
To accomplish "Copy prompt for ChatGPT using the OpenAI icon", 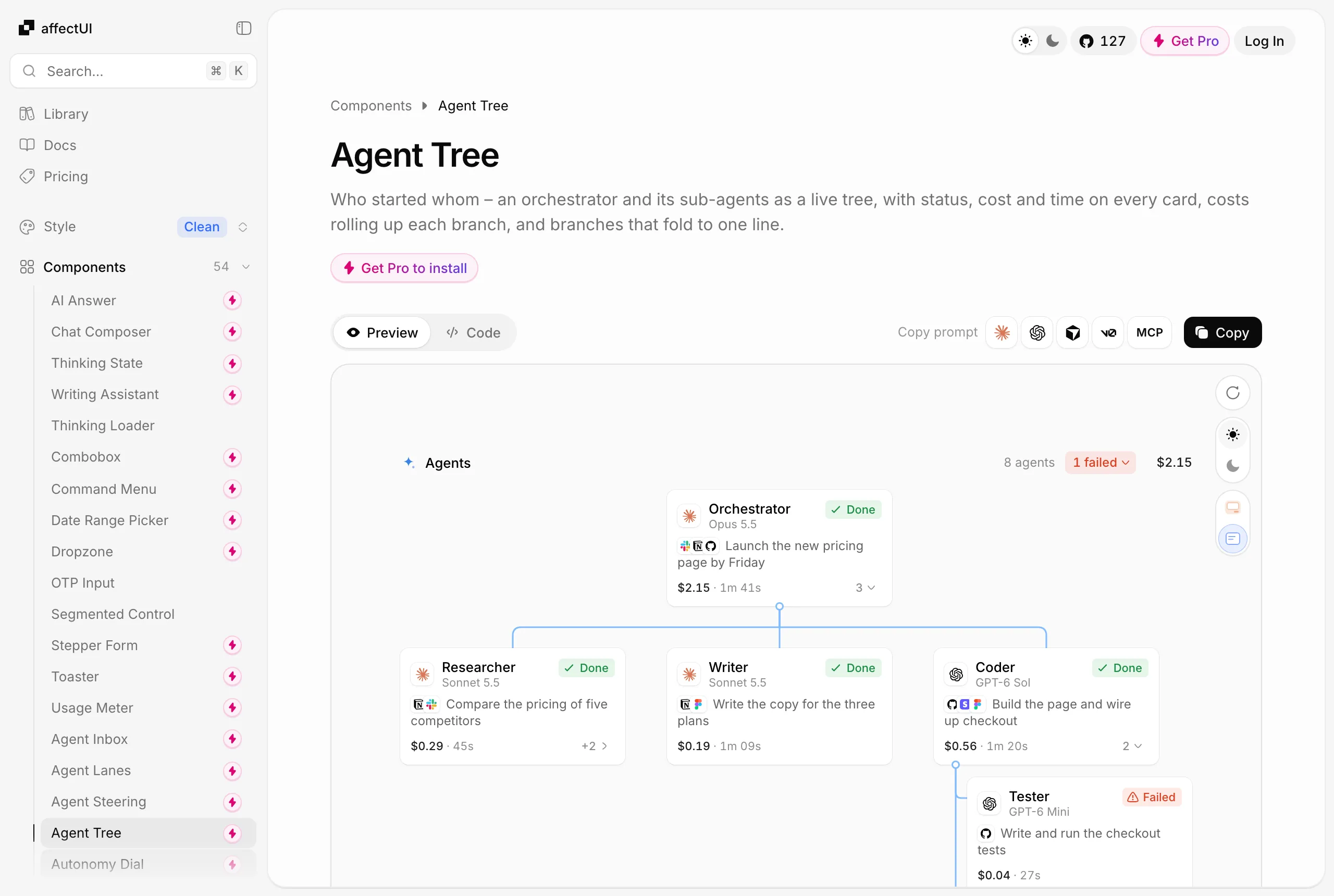I will tap(1037, 332).
